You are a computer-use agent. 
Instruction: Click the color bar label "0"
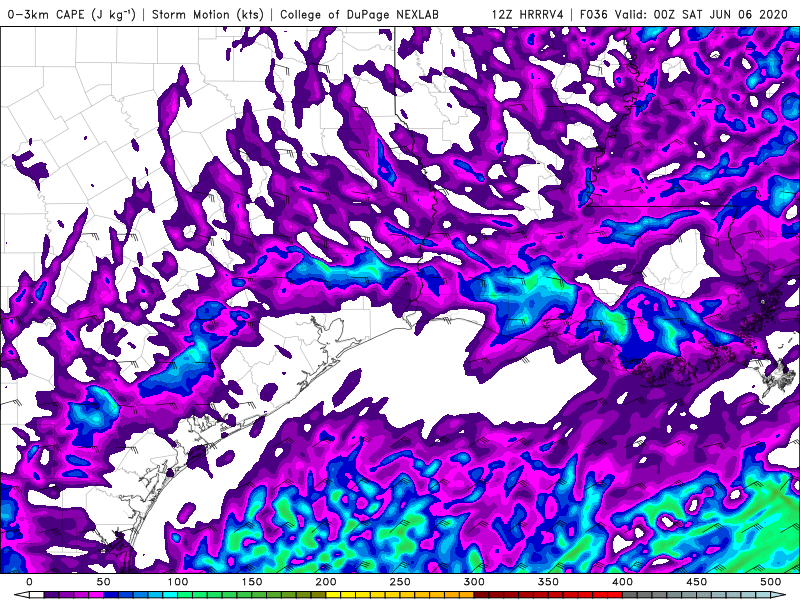point(29,582)
